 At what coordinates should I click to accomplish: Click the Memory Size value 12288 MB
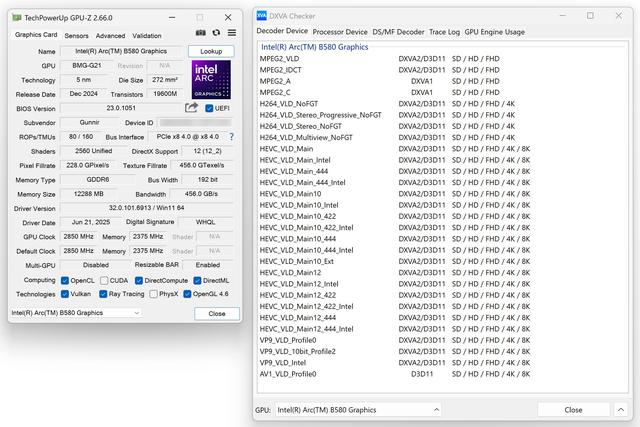(89, 194)
